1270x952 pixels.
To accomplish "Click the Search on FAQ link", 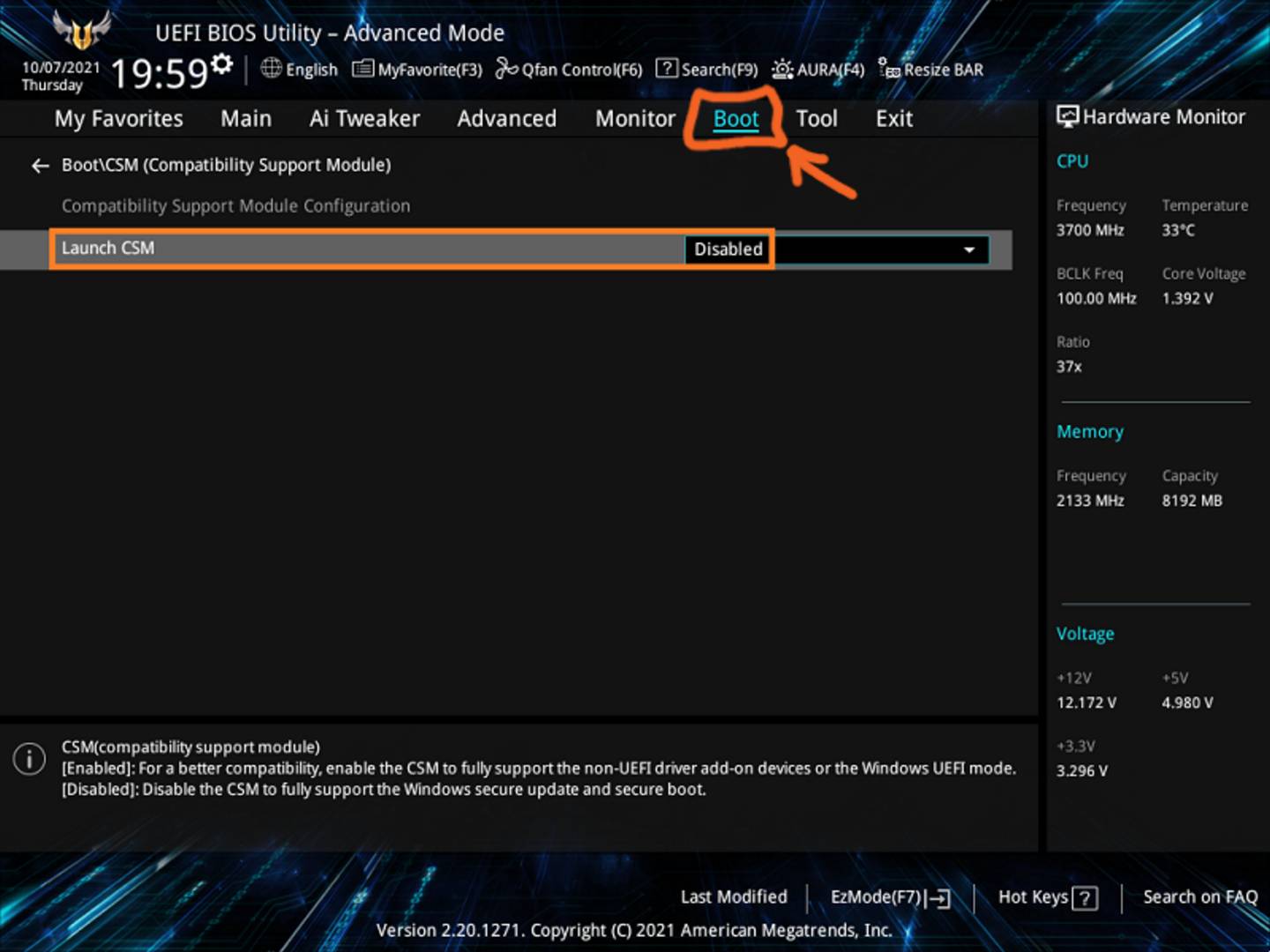I will [x=1200, y=897].
